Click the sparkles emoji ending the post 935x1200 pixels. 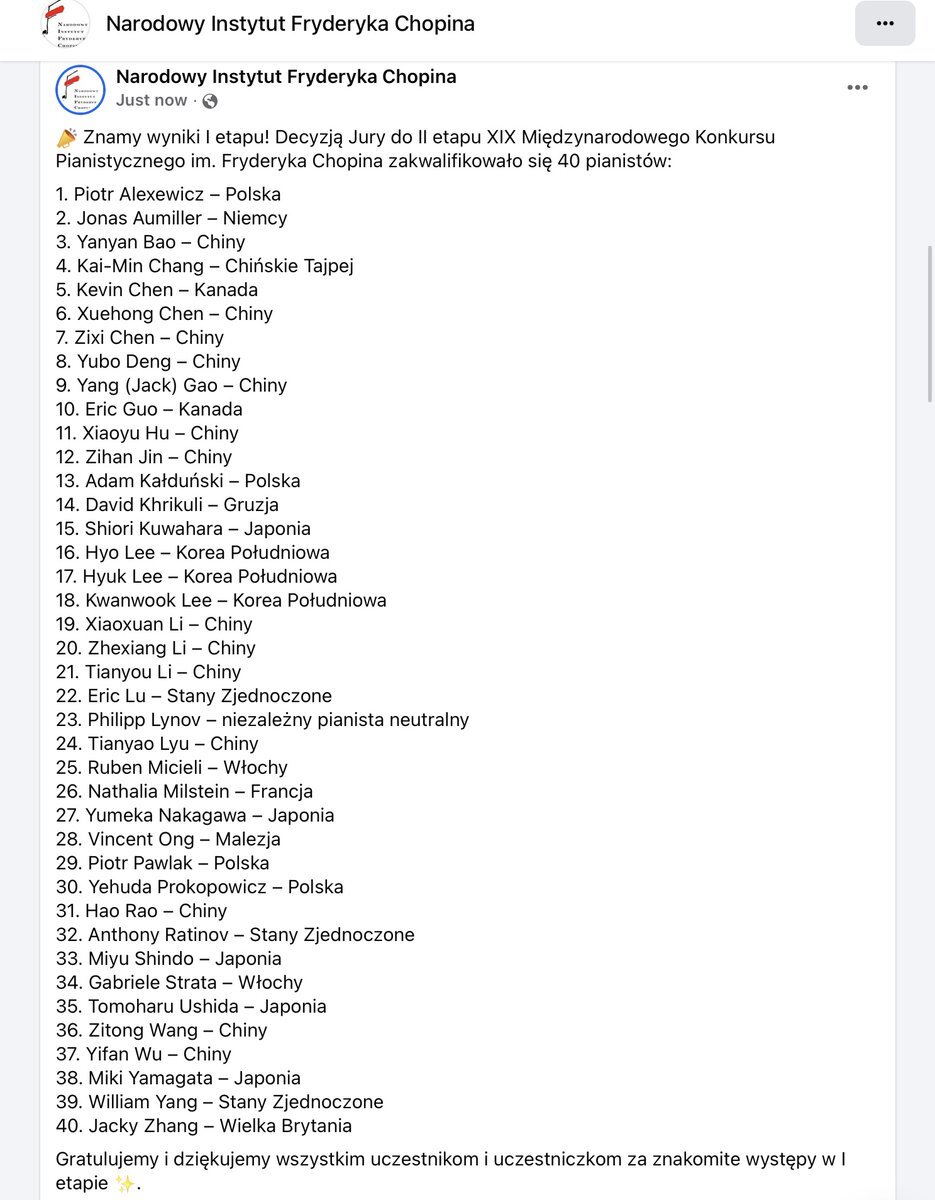click(x=126, y=1184)
